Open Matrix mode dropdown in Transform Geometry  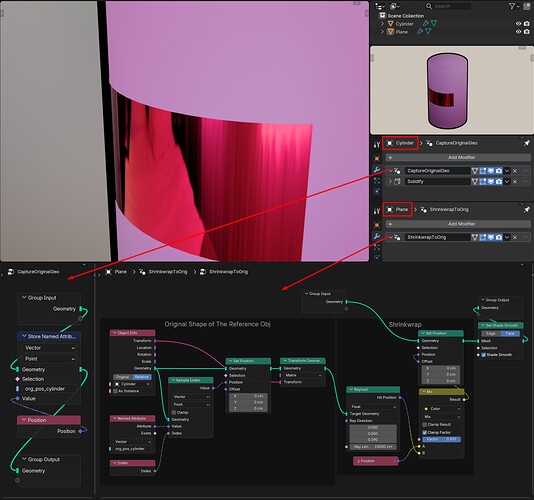pos(303,375)
